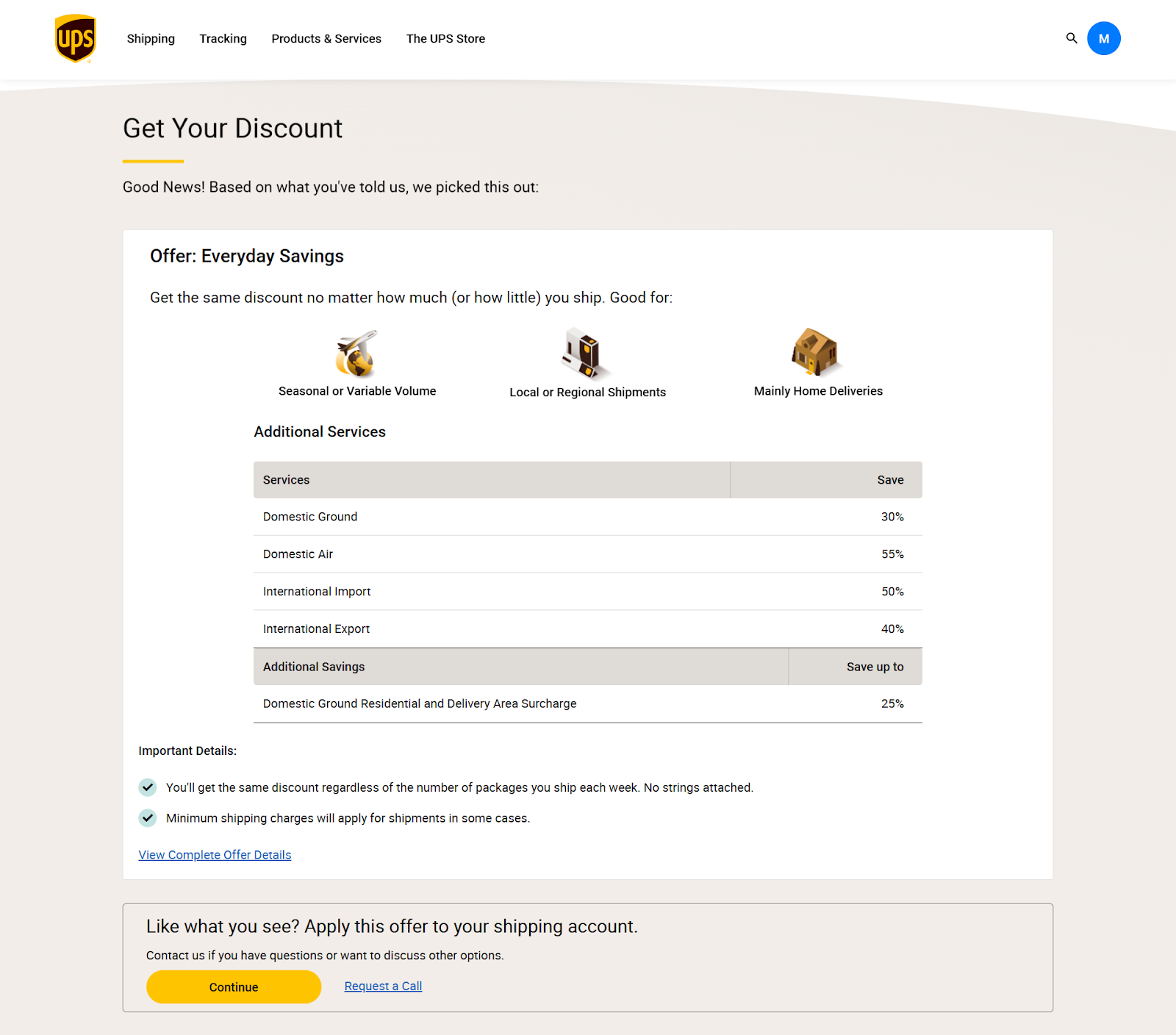Image resolution: width=1176 pixels, height=1035 pixels.
Task: Click the Local or Regional Shipments label
Action: [x=588, y=393]
